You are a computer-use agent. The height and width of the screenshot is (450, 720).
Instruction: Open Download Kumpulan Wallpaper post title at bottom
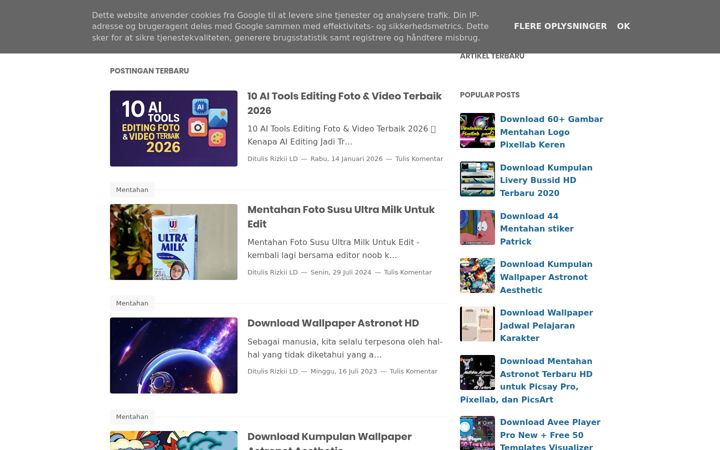point(329,440)
